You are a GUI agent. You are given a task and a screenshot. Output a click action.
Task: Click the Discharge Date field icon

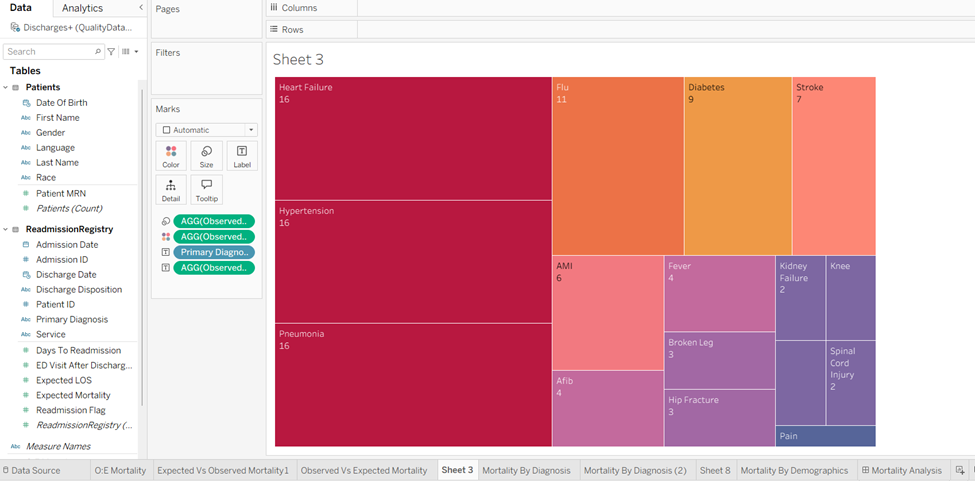[x=26, y=275]
